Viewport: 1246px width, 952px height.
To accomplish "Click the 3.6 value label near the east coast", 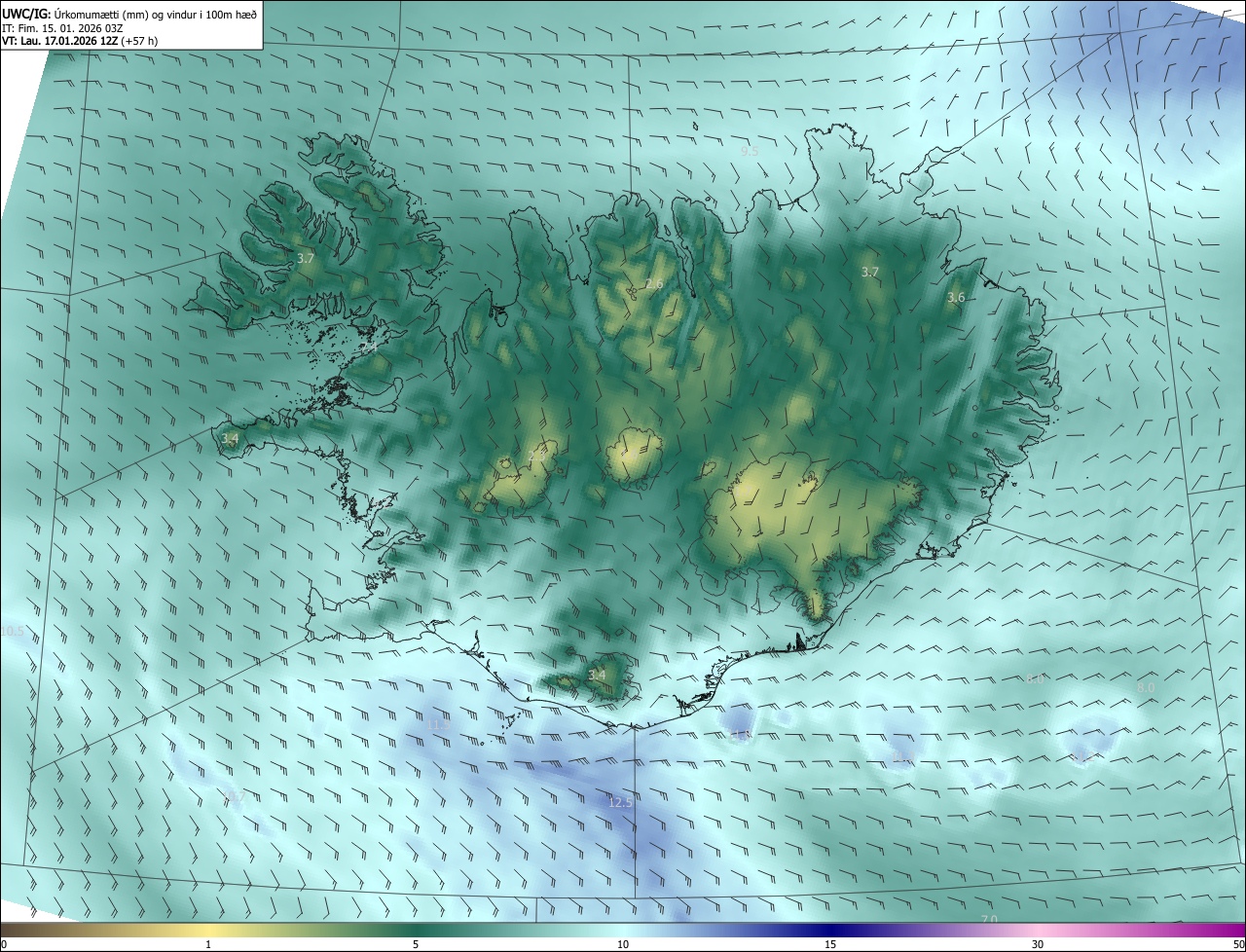I will (x=956, y=298).
